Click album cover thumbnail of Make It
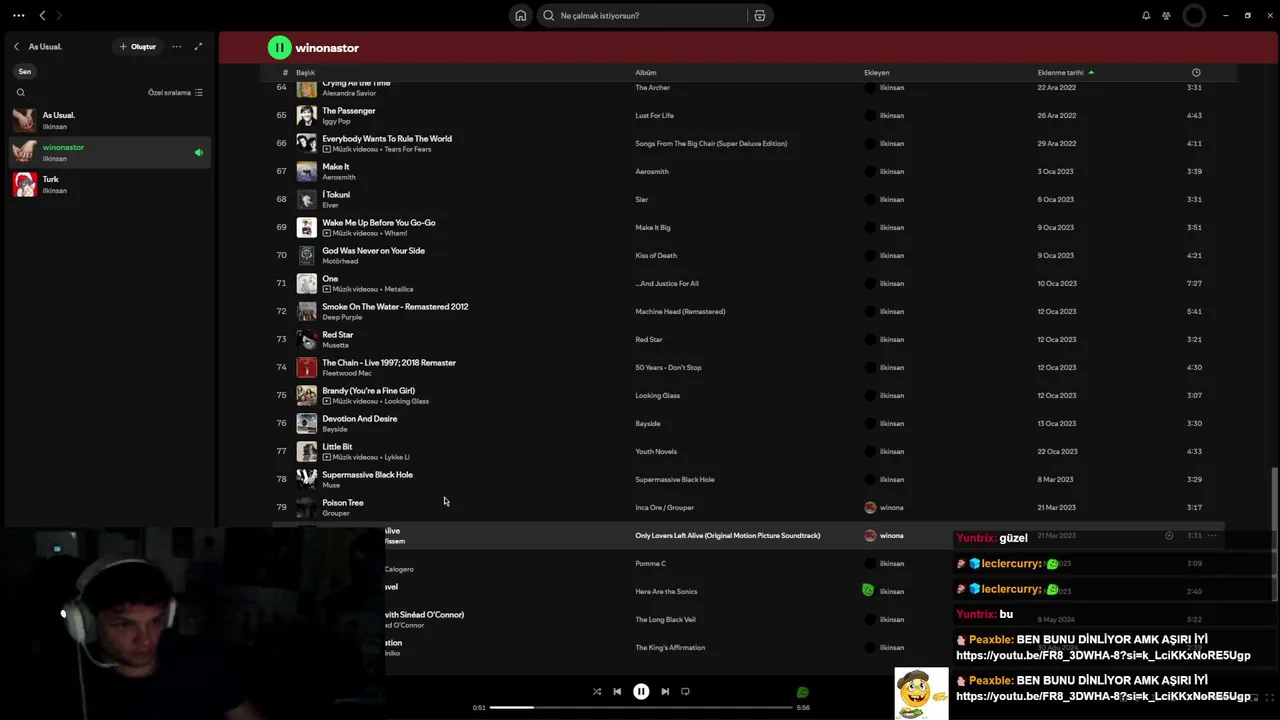The height and width of the screenshot is (720, 1280). click(306, 171)
